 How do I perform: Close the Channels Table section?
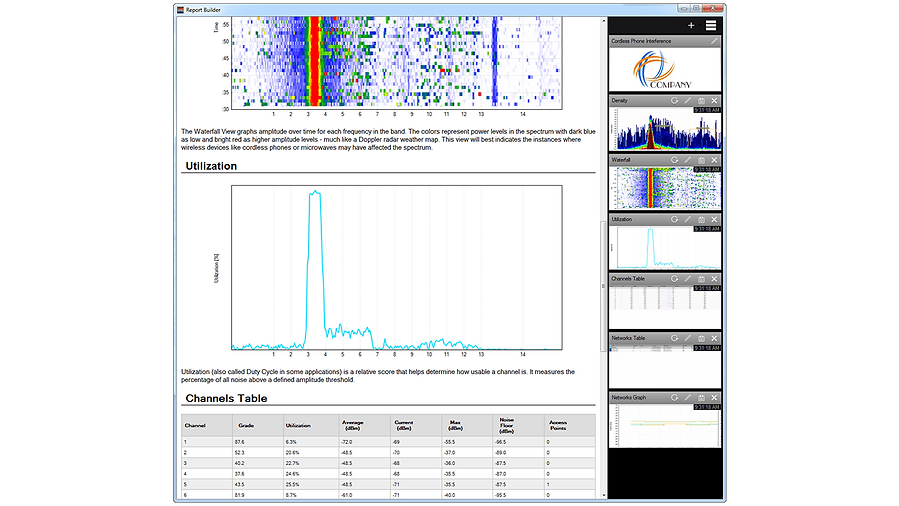pyautogui.click(x=714, y=278)
